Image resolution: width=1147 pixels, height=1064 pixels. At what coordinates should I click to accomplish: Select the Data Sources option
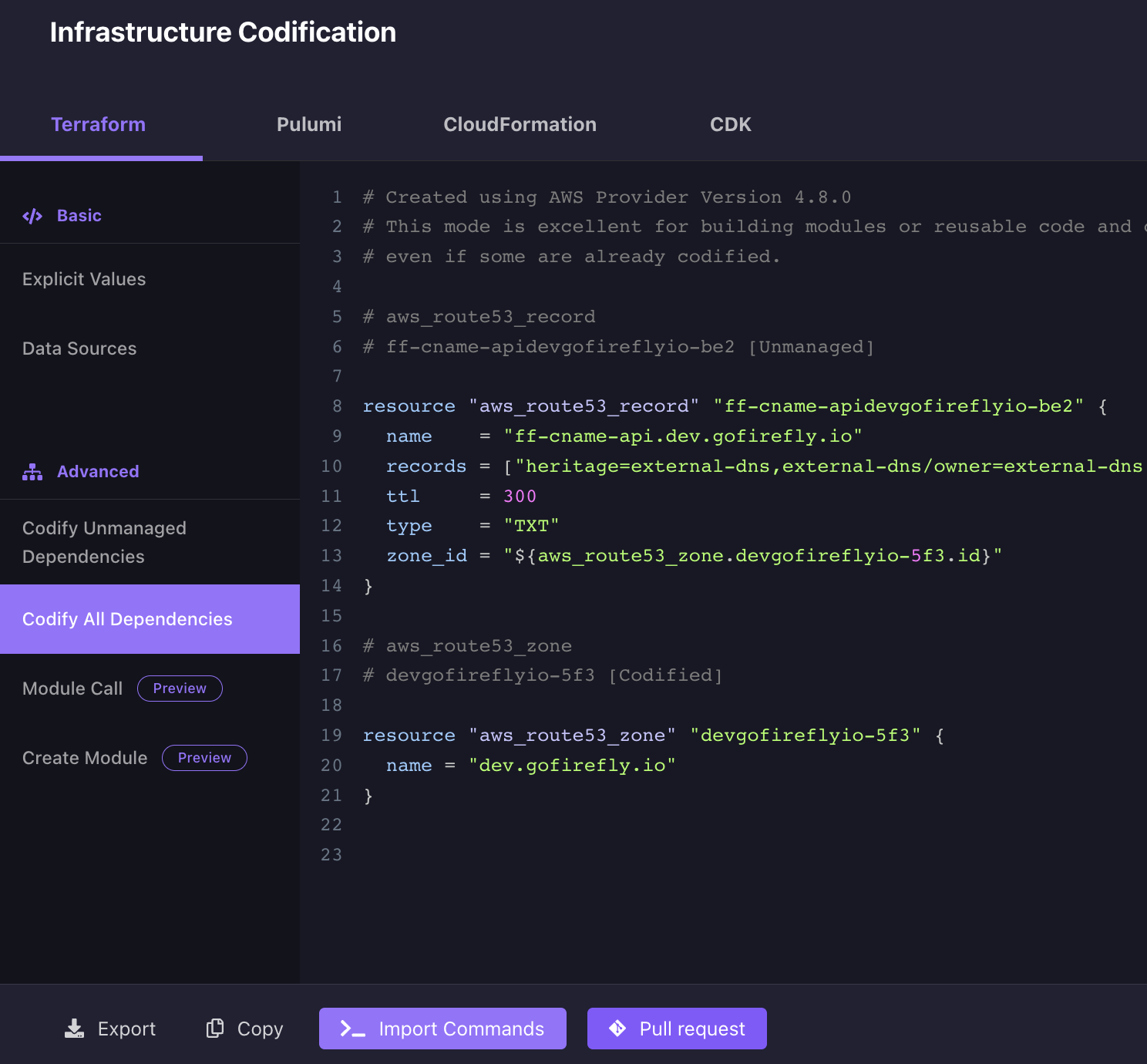[79, 348]
